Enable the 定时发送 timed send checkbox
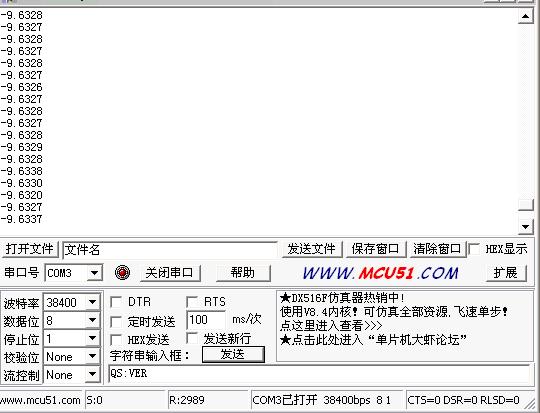The width and height of the screenshot is (540, 413). tap(116, 322)
